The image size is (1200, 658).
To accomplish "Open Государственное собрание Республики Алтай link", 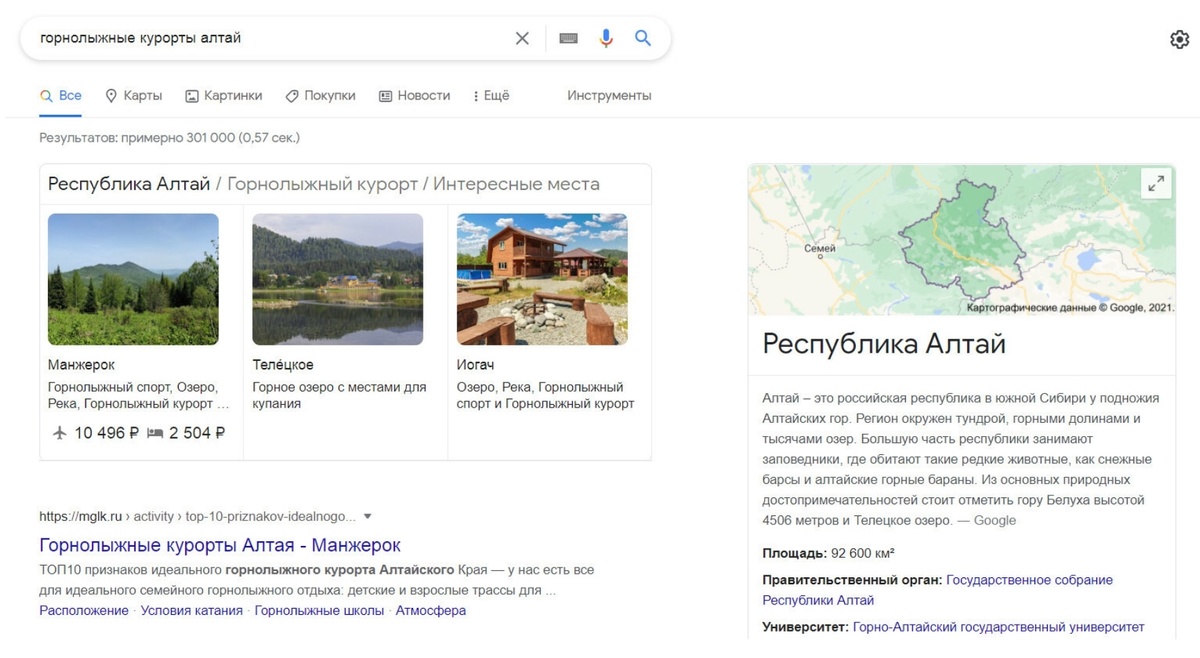I will pos(937,590).
